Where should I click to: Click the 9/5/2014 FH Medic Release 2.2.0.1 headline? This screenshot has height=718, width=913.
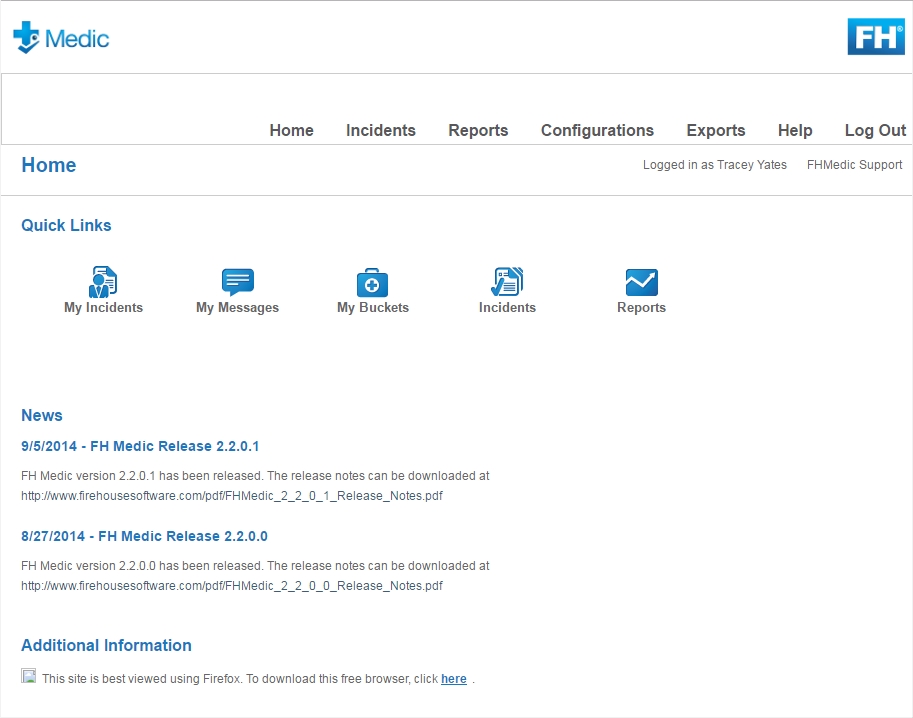coord(140,447)
